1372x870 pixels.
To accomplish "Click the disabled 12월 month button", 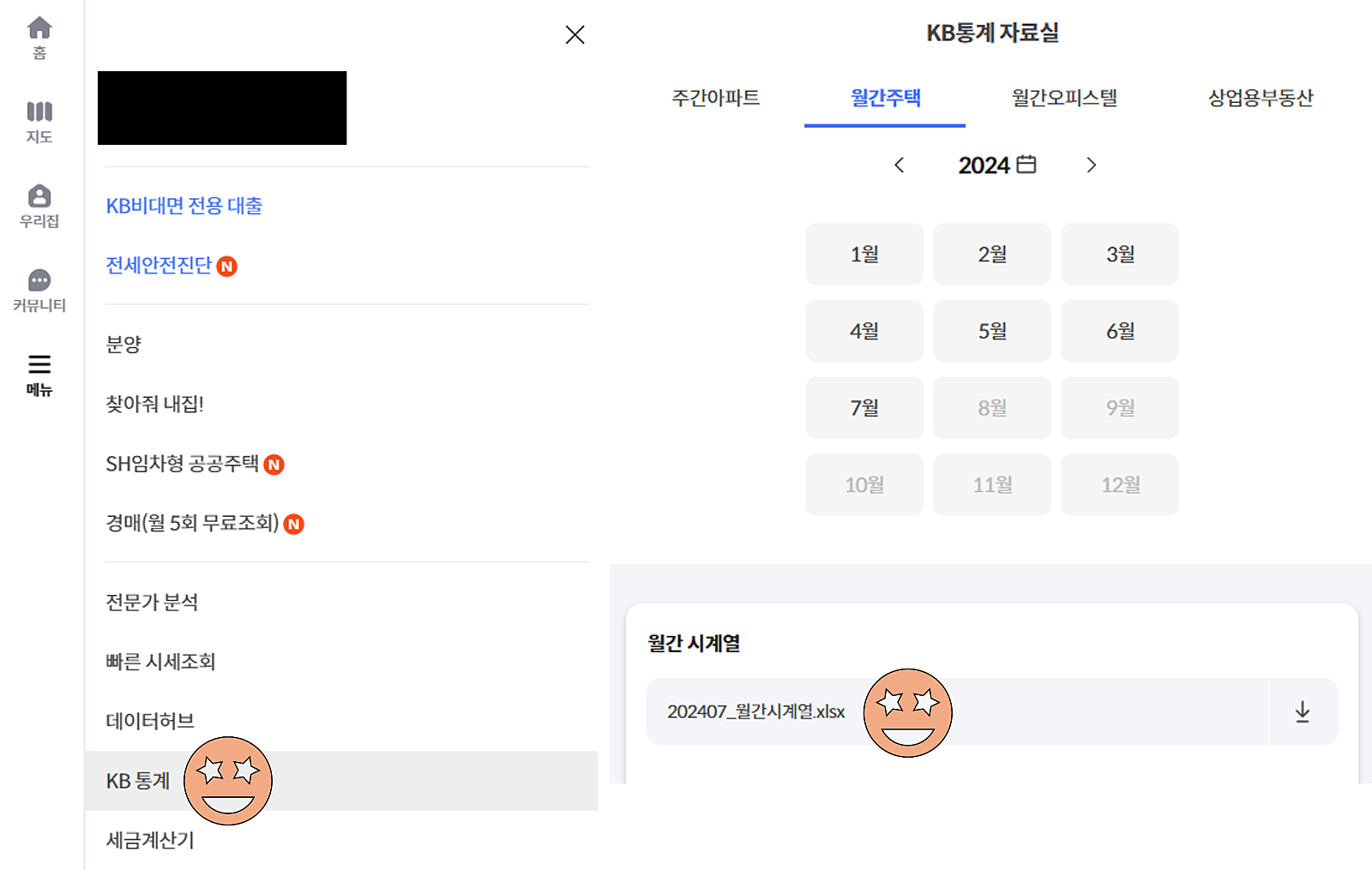I will pyautogui.click(x=1120, y=484).
